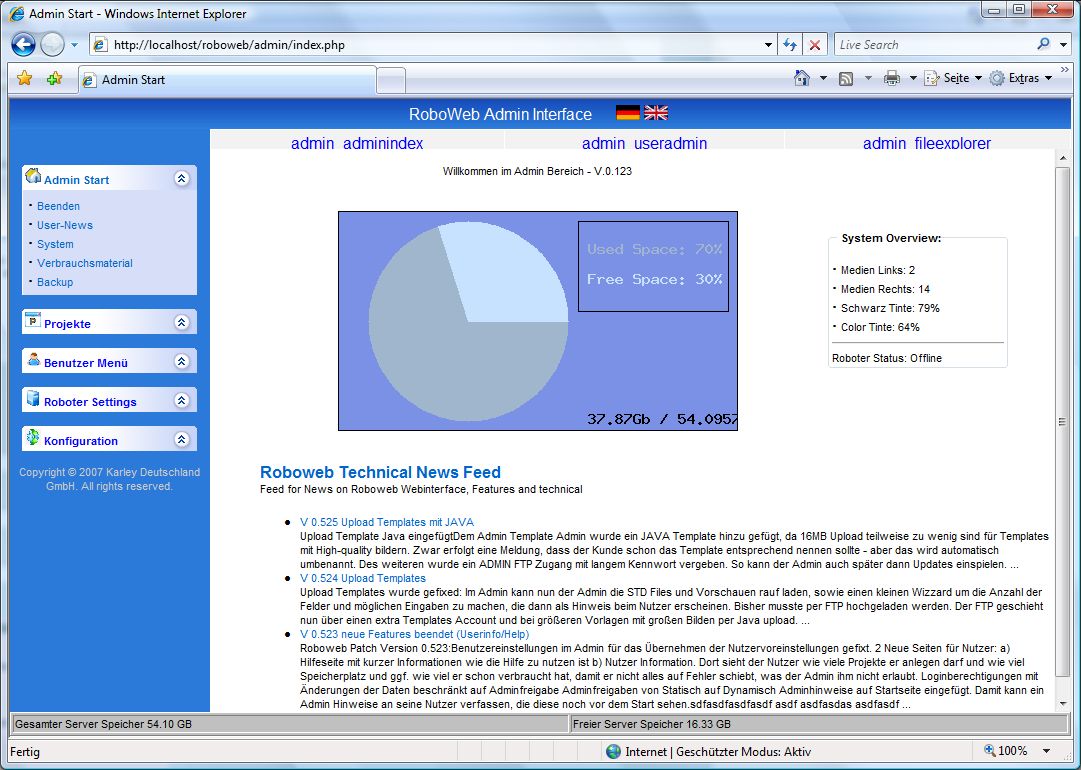Click the Benutzer Menü user icon
Screen dimensions: 1081x770
[33, 359]
